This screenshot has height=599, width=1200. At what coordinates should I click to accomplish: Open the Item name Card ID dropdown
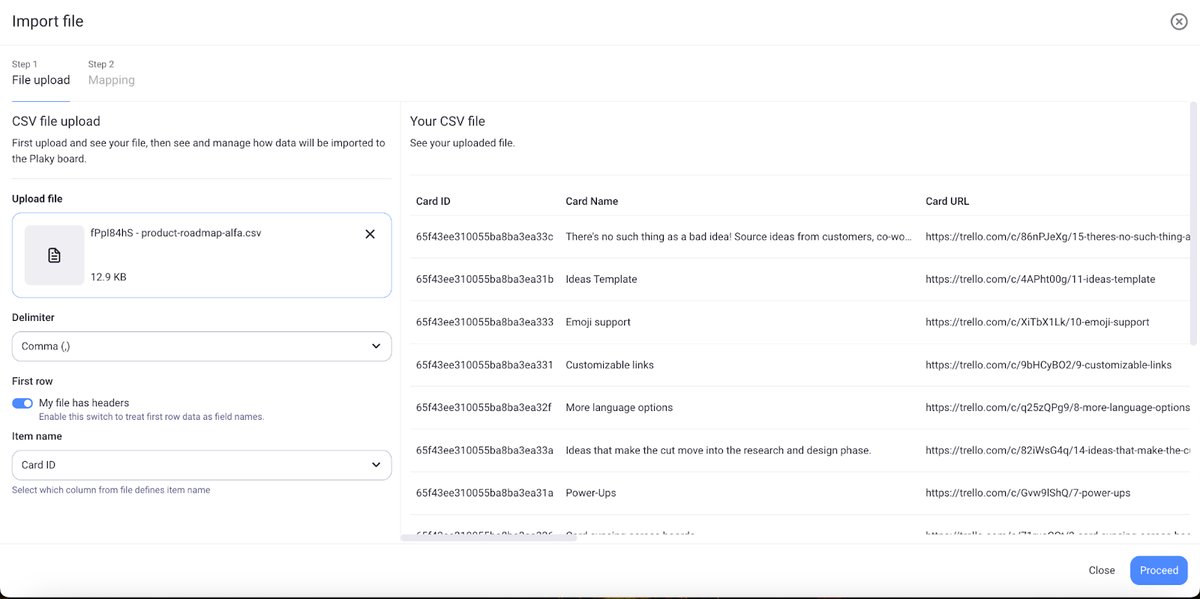[202, 465]
